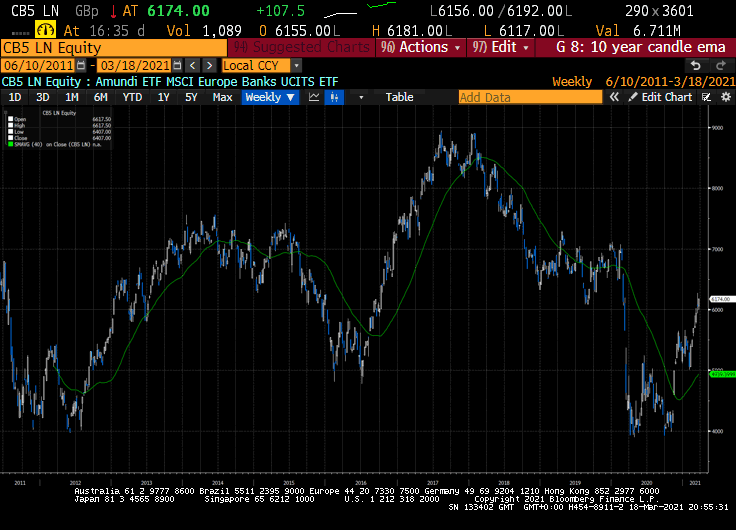Select the 5Y range tab
The image size is (736, 530).
[191, 97]
